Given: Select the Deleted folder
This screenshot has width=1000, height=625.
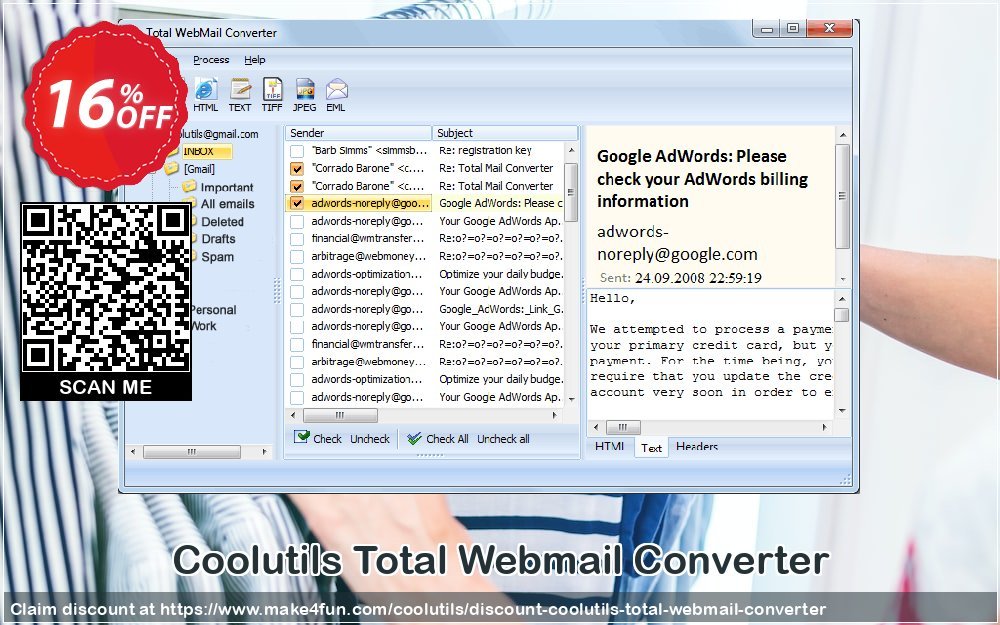Looking at the screenshot, I should click(222, 222).
